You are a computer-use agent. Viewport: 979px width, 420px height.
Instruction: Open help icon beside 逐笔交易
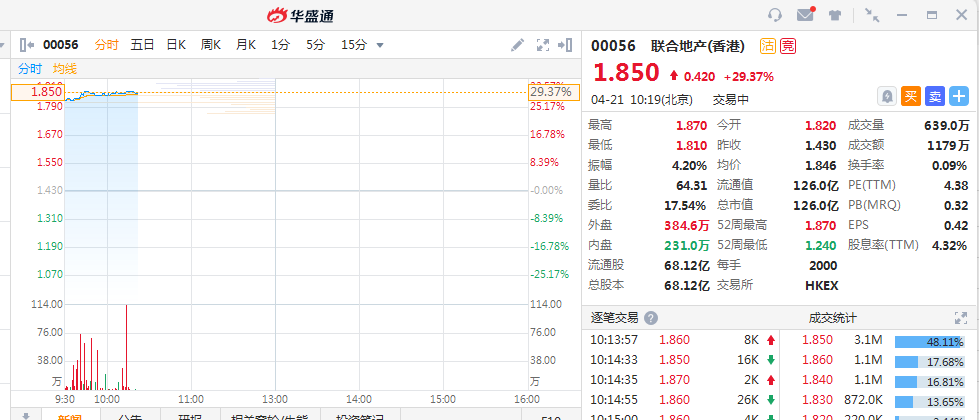(651, 318)
